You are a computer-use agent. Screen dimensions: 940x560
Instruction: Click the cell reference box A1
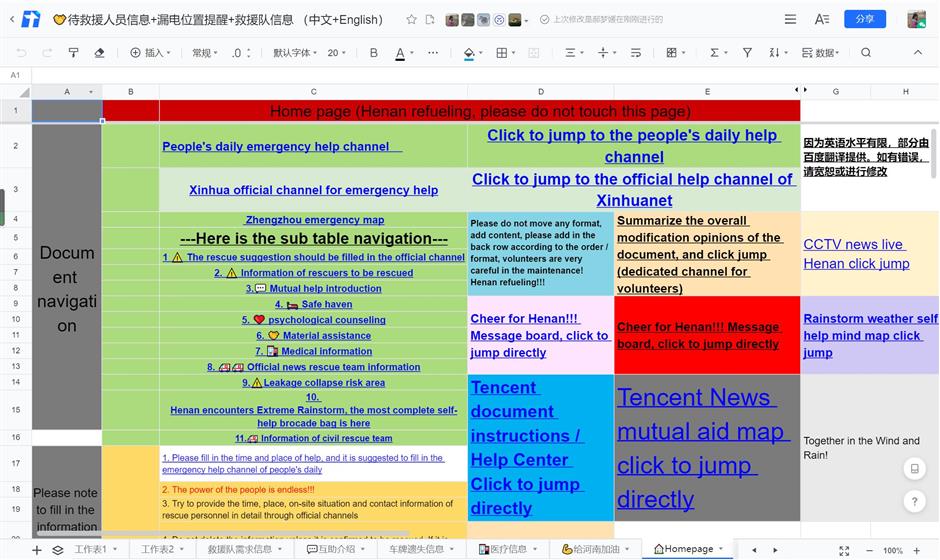[x=15, y=75]
